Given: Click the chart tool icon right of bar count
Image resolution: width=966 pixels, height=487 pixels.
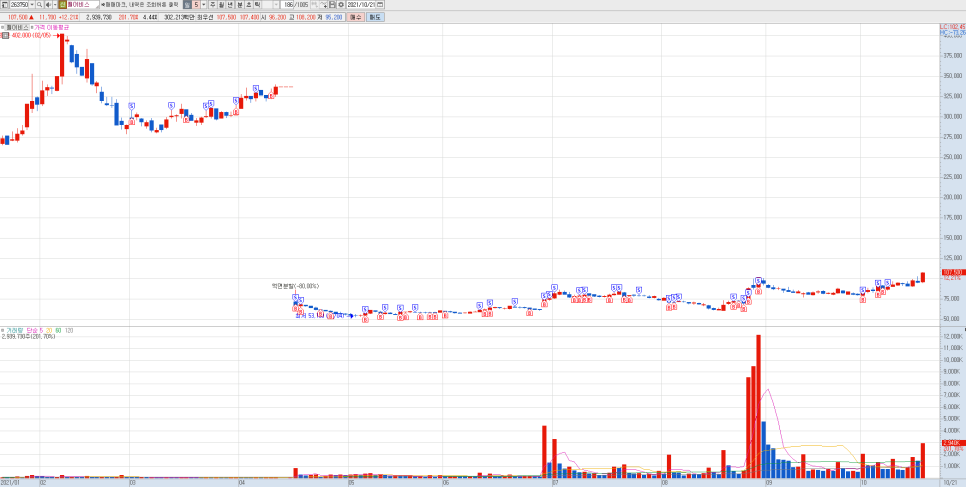Looking at the screenshot, I should 315,4.
